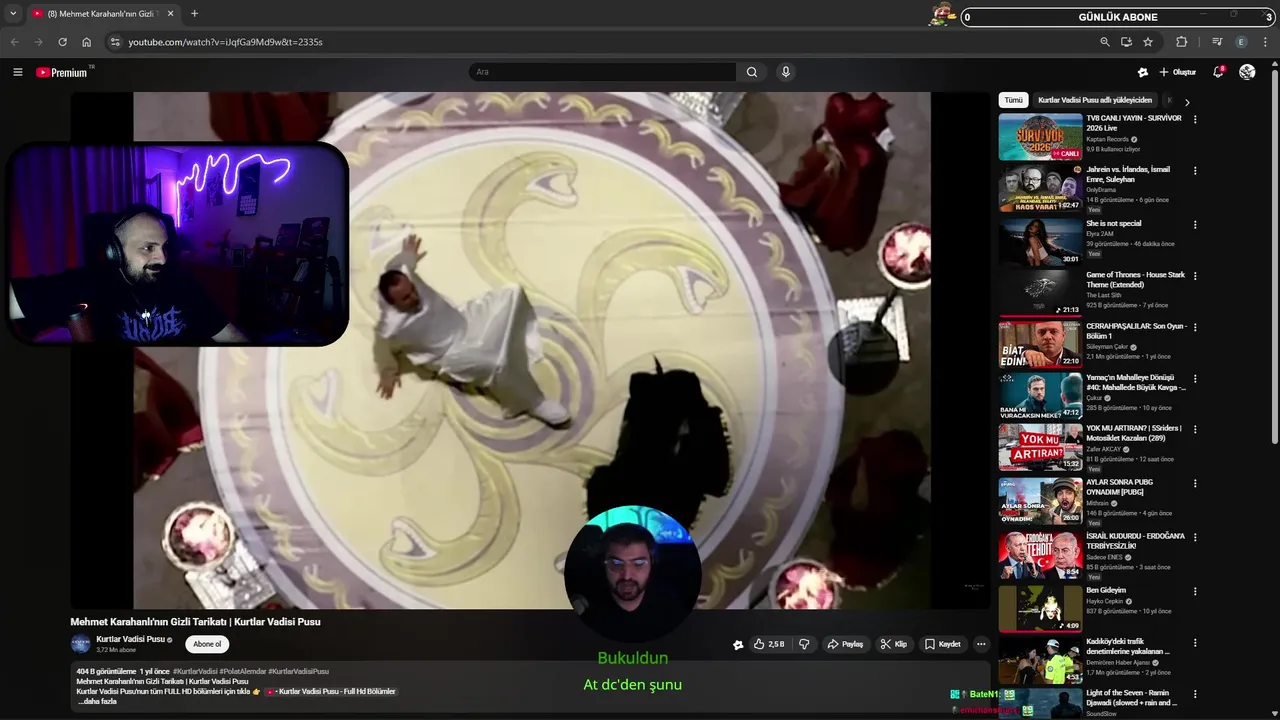The image size is (1280, 720).
Task: Open options for Jahrein vs. İrlandas video
Action: tap(1195, 170)
